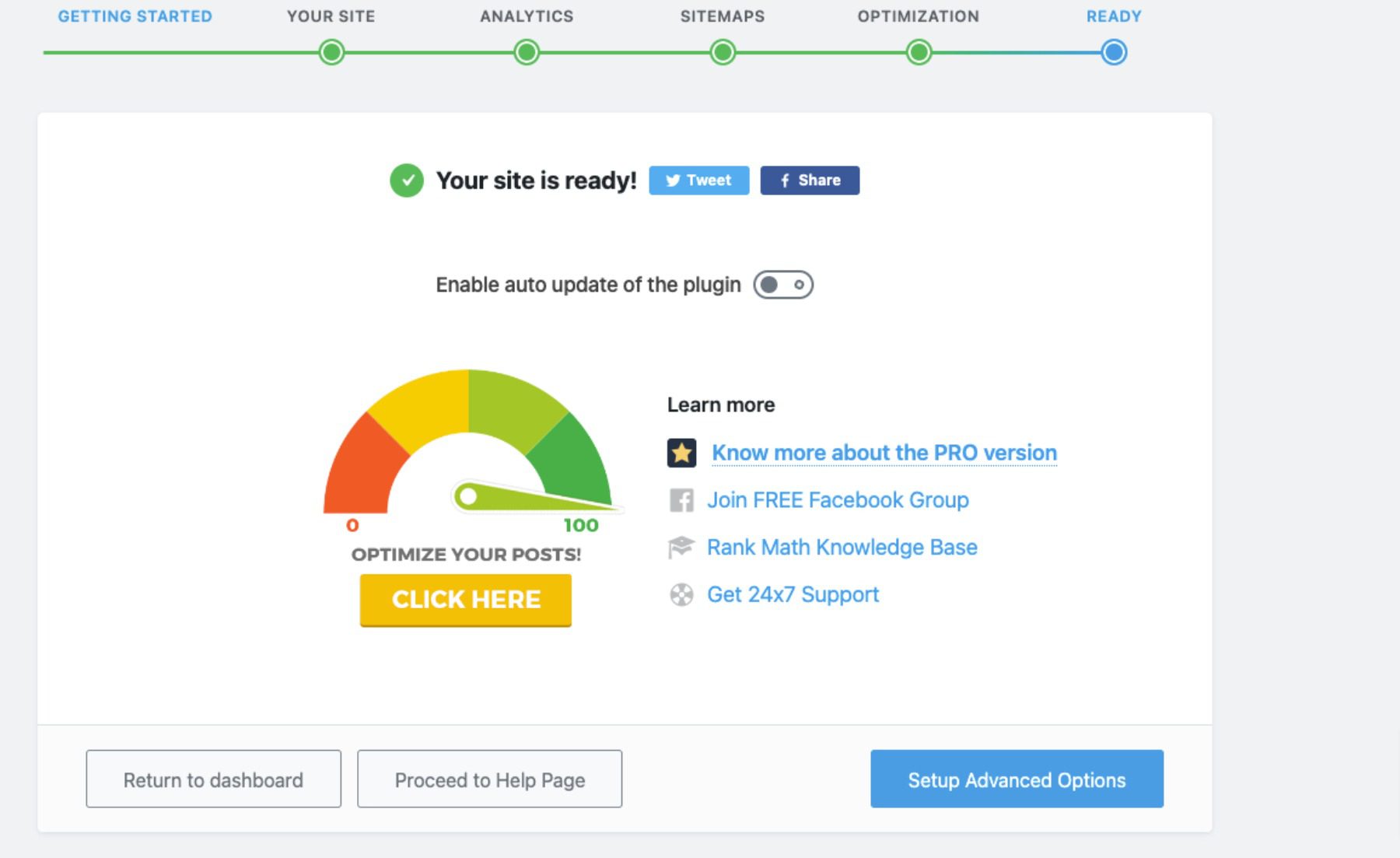Proceed to Help Page
Screen dimensions: 1400x858
click(489, 779)
